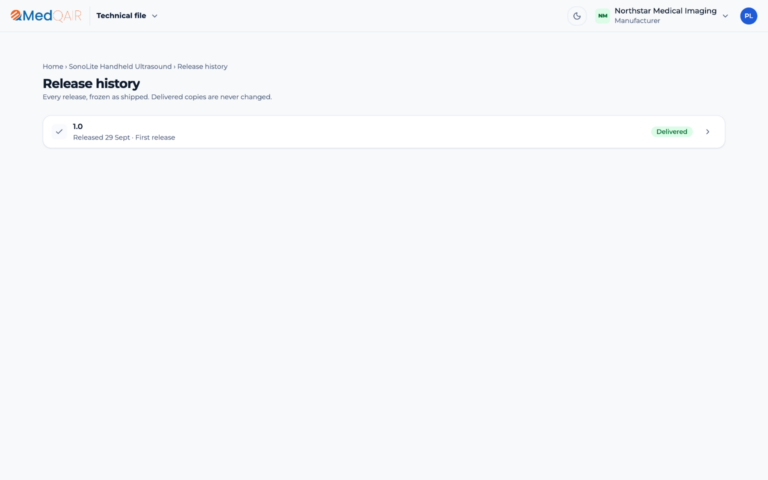Open the PL user avatar menu
768x480 pixels.
pyautogui.click(x=748, y=16)
